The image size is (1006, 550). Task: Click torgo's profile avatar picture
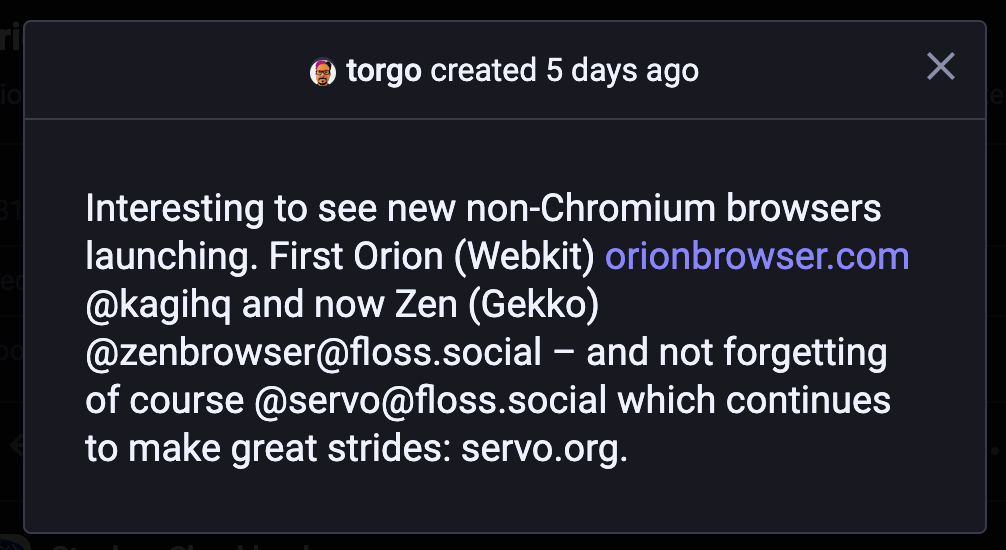click(322, 72)
